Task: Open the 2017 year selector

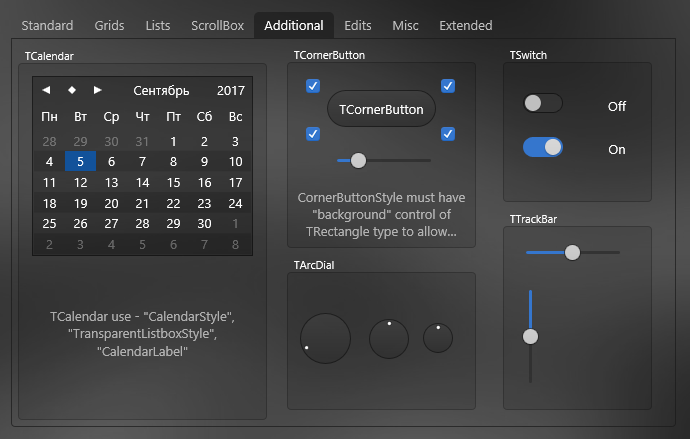Action: [x=231, y=91]
